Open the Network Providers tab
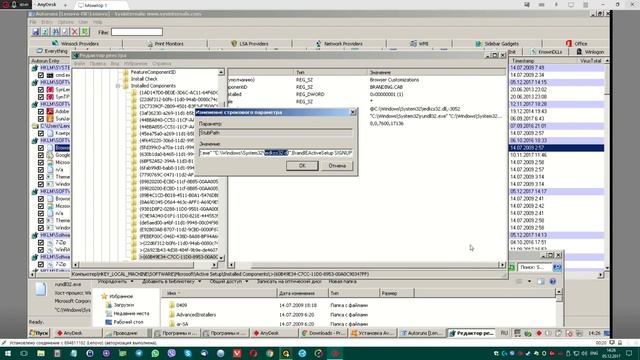This screenshot has width=640, height=360. 339,44
